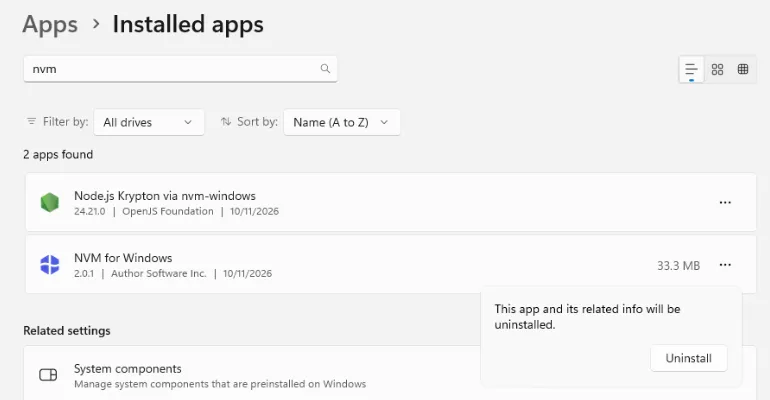Click the sort arrows icon
The width and height of the screenshot is (770, 400).
pos(226,121)
